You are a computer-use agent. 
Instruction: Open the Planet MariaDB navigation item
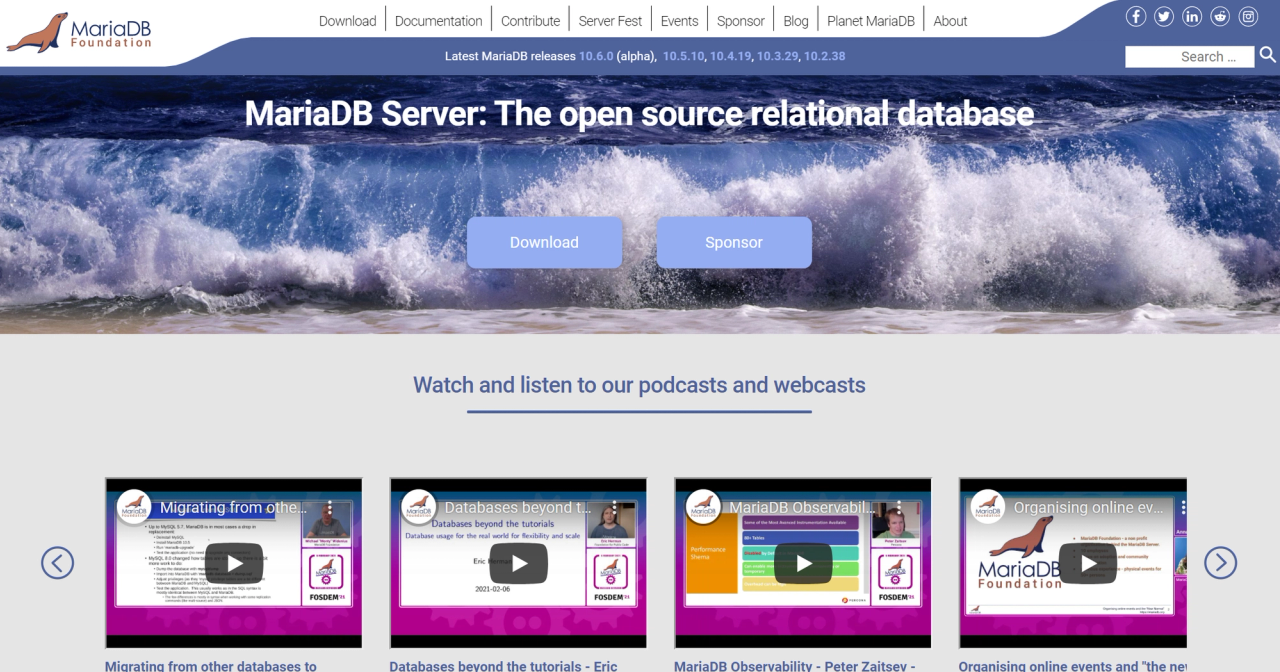(x=870, y=20)
